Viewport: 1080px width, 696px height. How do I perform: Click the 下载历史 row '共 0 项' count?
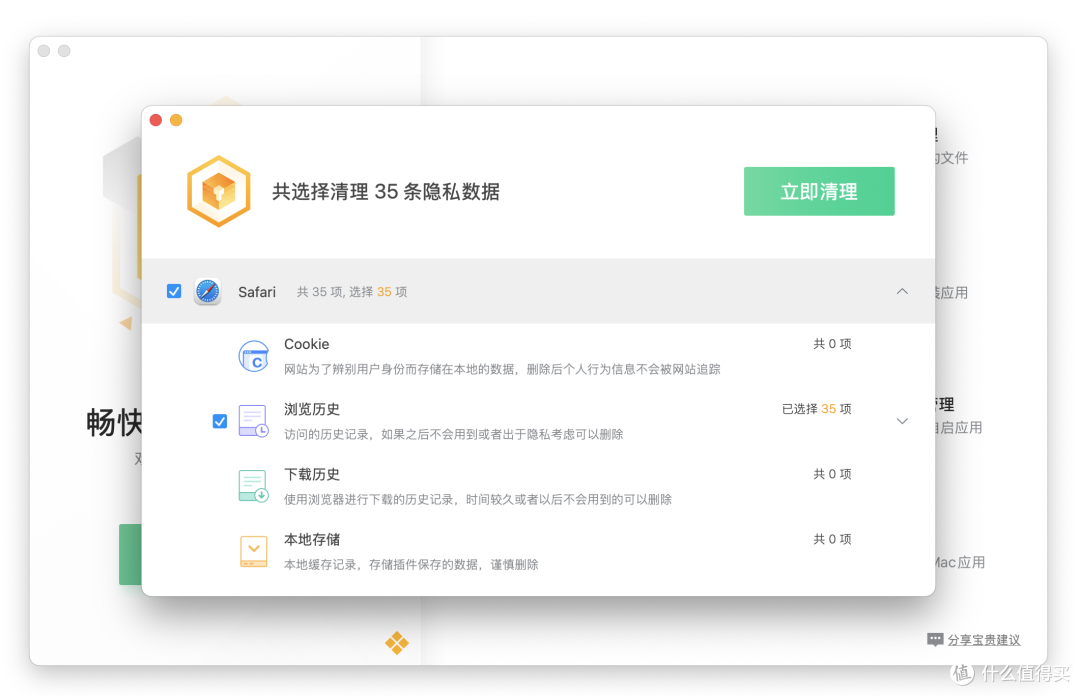point(832,474)
